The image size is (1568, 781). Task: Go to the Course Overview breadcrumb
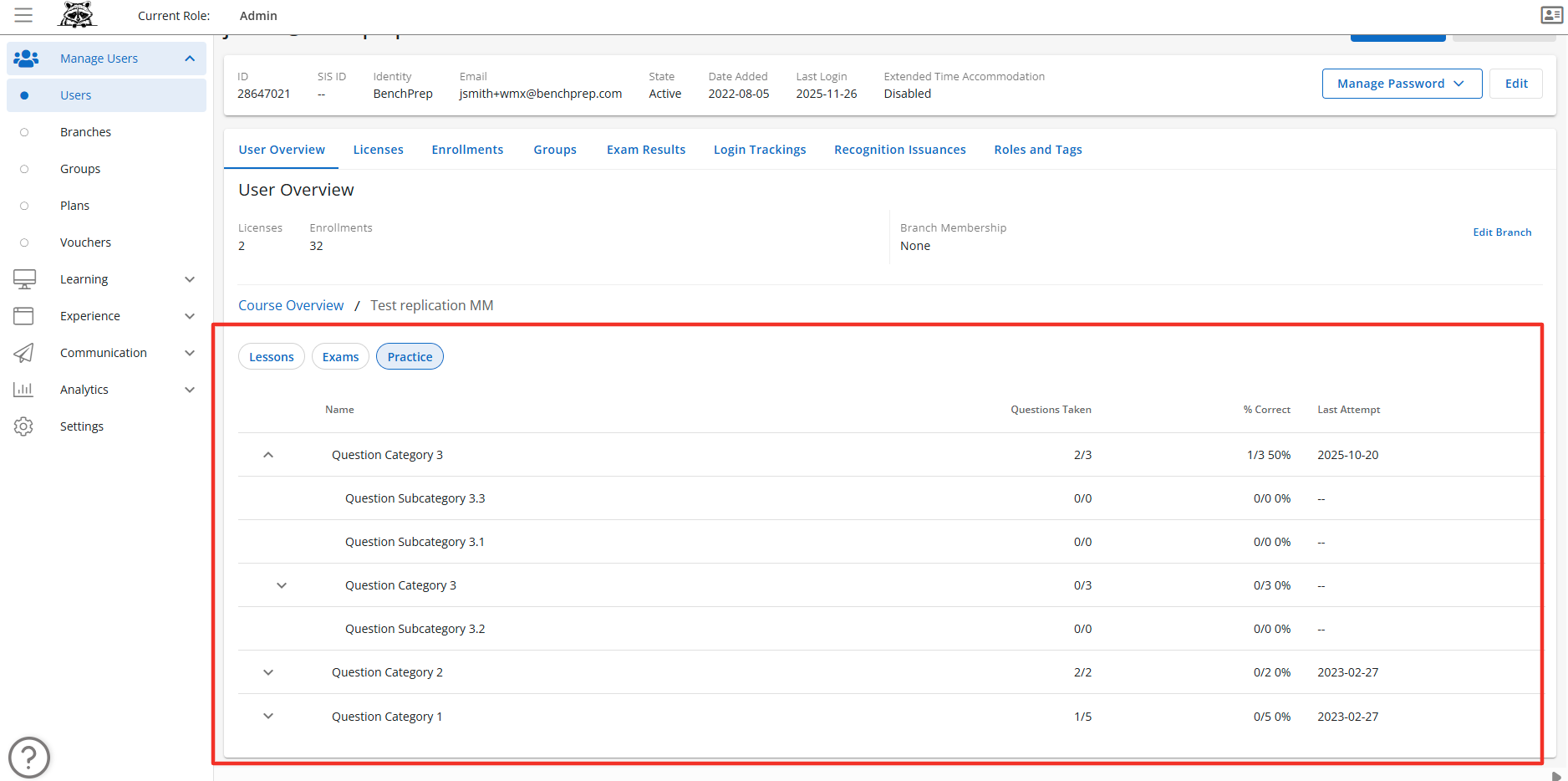(291, 305)
